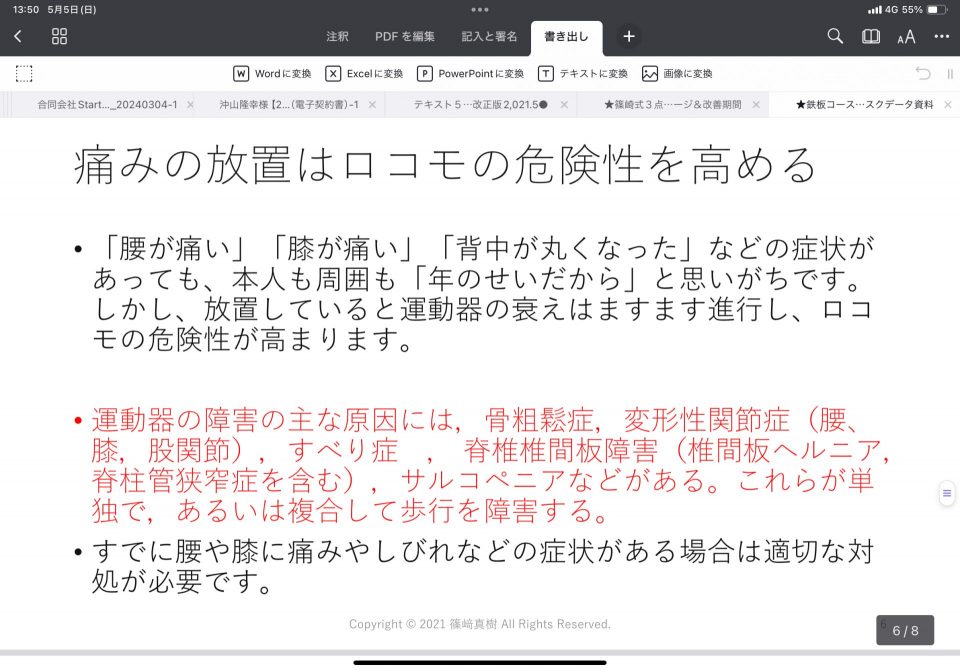Close the 合同会社 Start..._20240304-1 tab
960x671 pixels.
190,105
